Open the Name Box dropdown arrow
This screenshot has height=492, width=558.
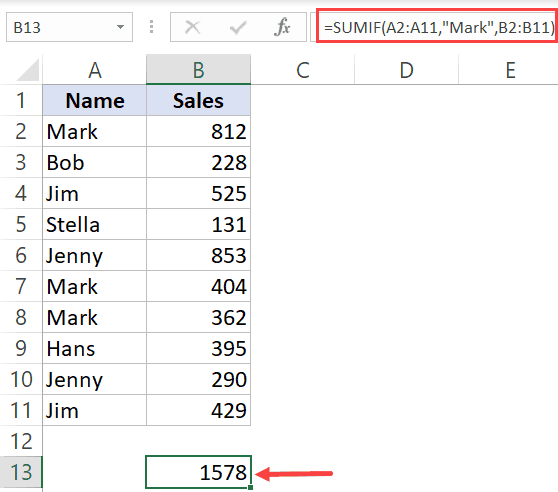coord(121,27)
